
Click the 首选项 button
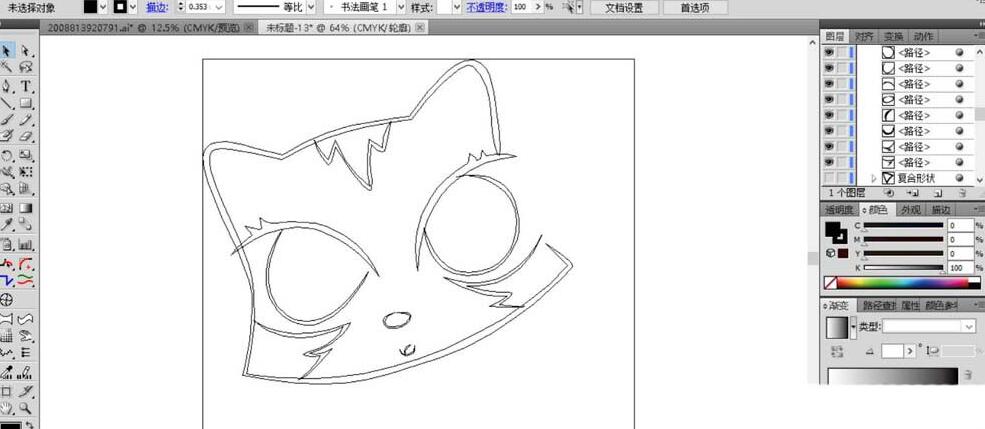tap(695, 8)
